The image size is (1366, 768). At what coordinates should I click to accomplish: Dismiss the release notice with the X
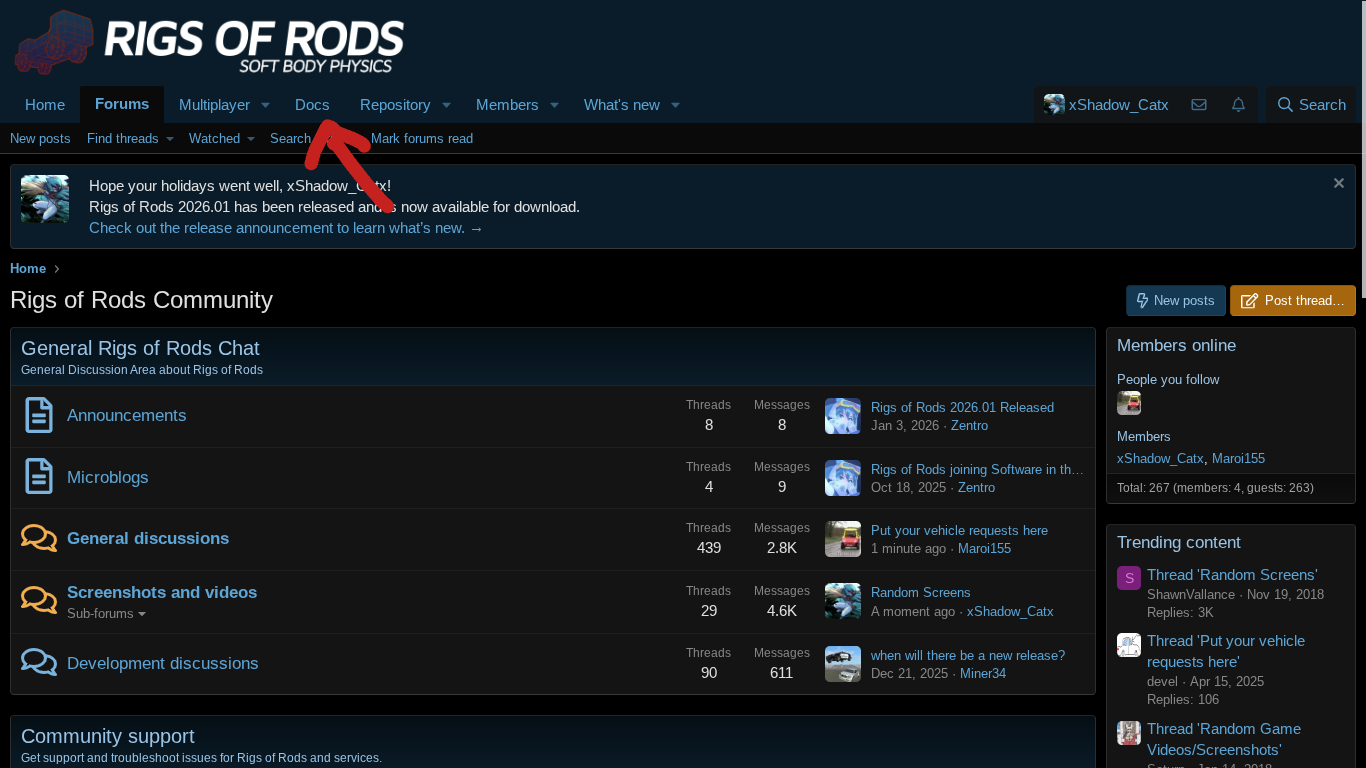pyautogui.click(x=1338, y=183)
